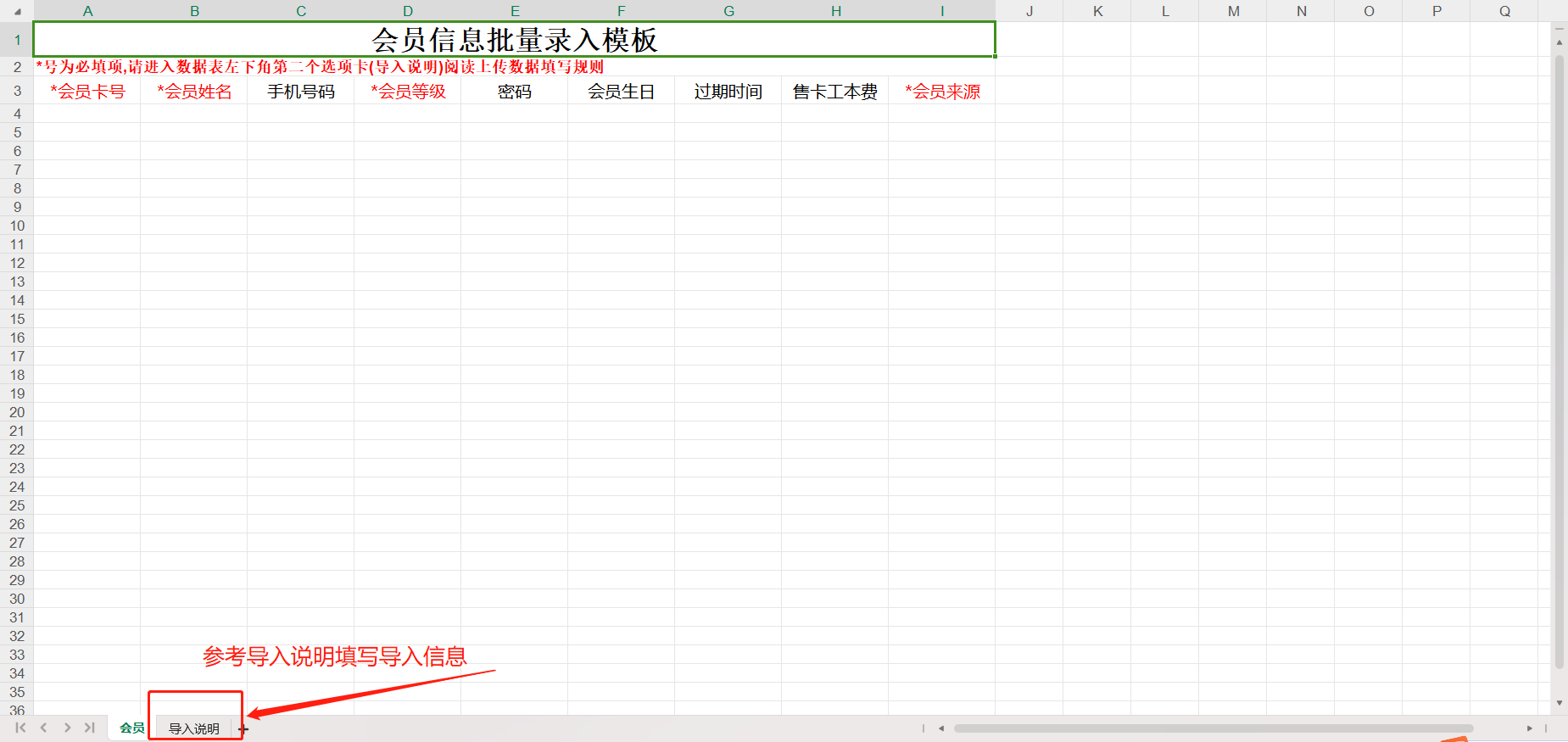1568x742 pixels.
Task: Click the select-all corner triangle
Action: pyautogui.click(x=17, y=11)
